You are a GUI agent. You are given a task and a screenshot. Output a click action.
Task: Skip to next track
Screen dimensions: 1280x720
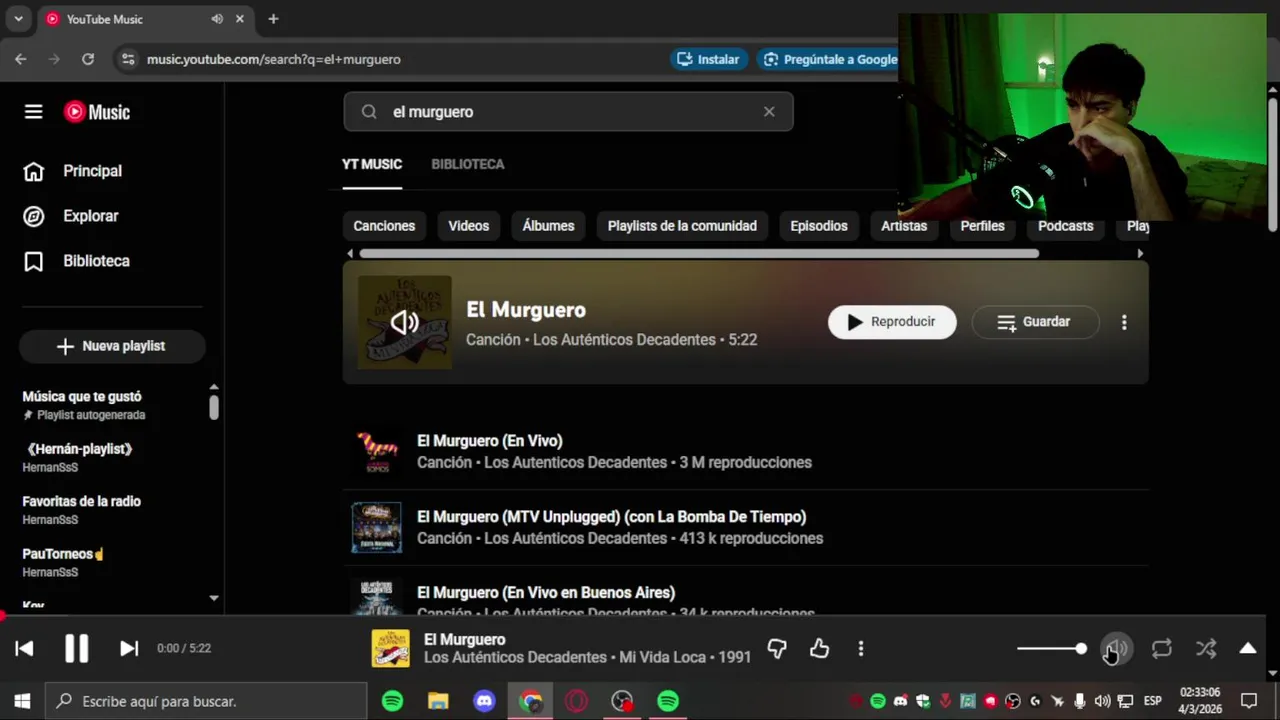point(129,648)
